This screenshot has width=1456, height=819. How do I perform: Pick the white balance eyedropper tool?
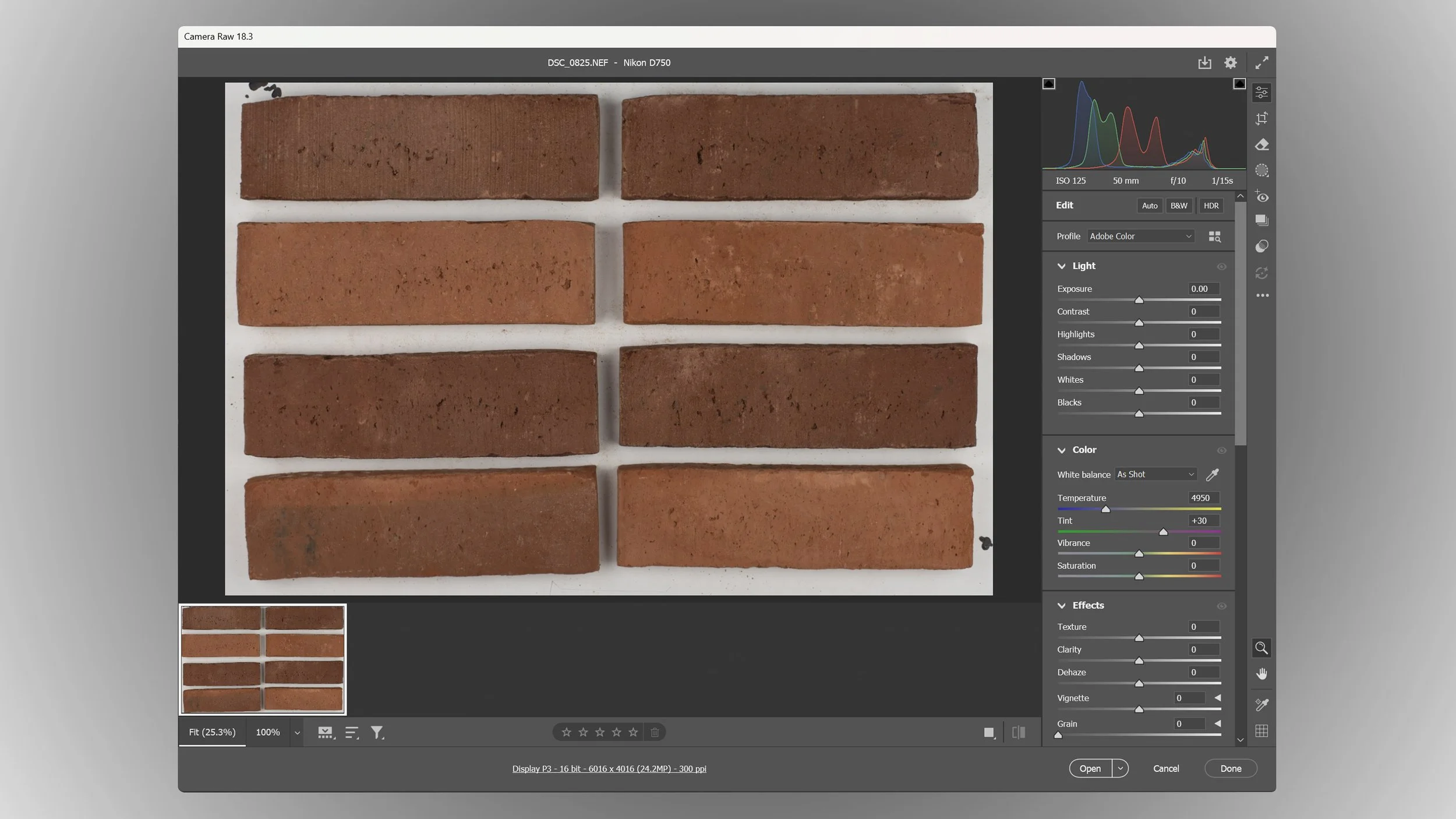click(1212, 475)
